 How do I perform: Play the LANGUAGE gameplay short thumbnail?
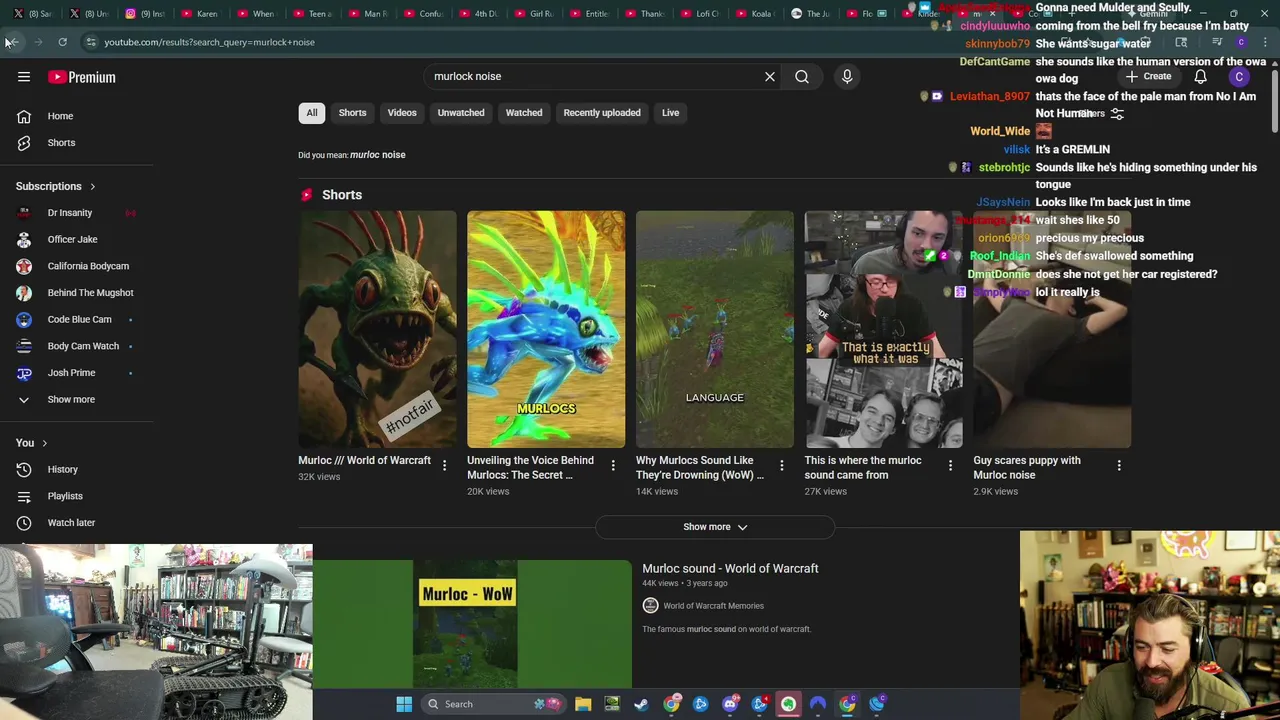coord(715,329)
